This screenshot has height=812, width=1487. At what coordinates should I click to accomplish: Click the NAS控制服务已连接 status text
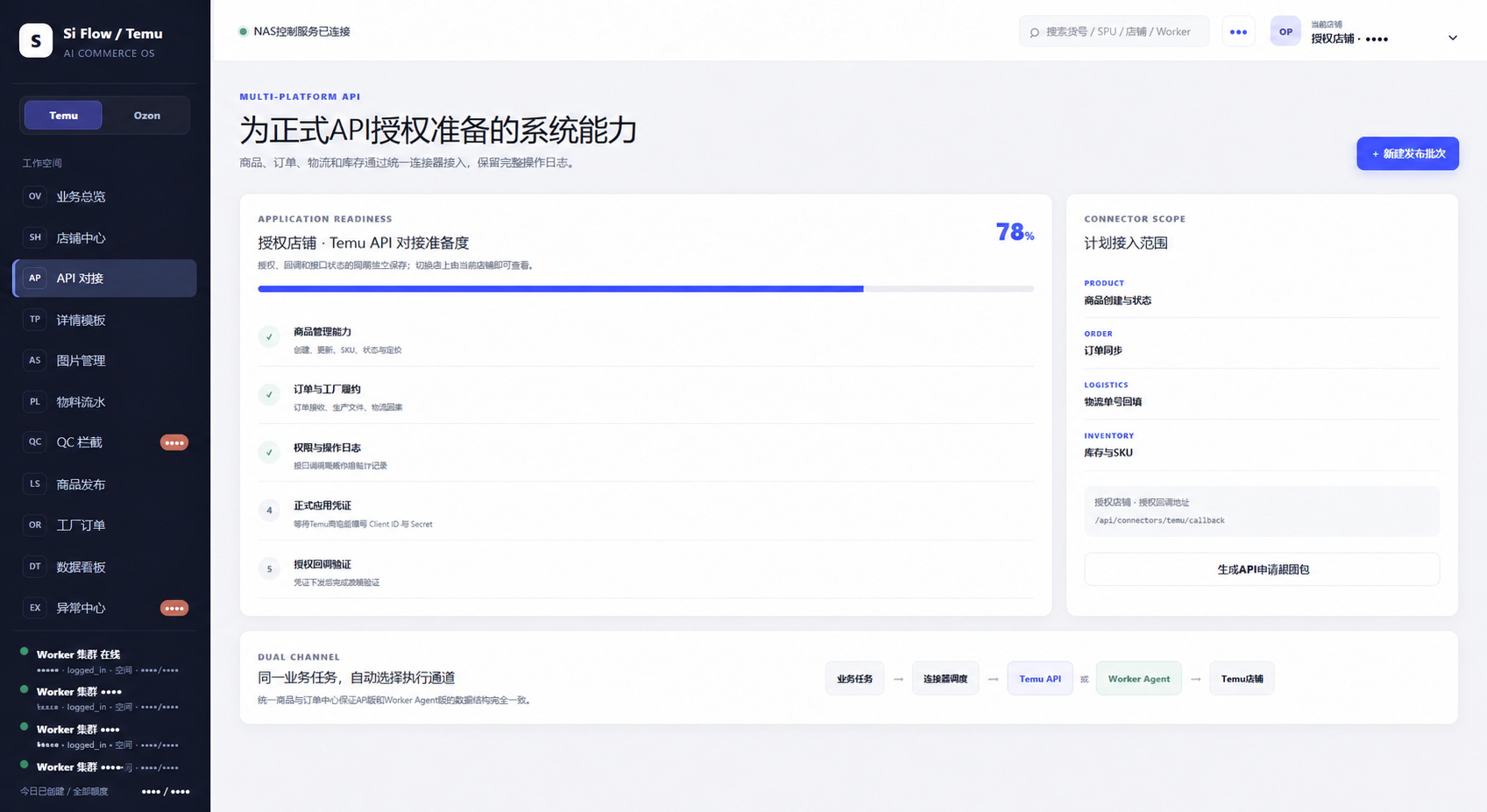click(x=301, y=32)
